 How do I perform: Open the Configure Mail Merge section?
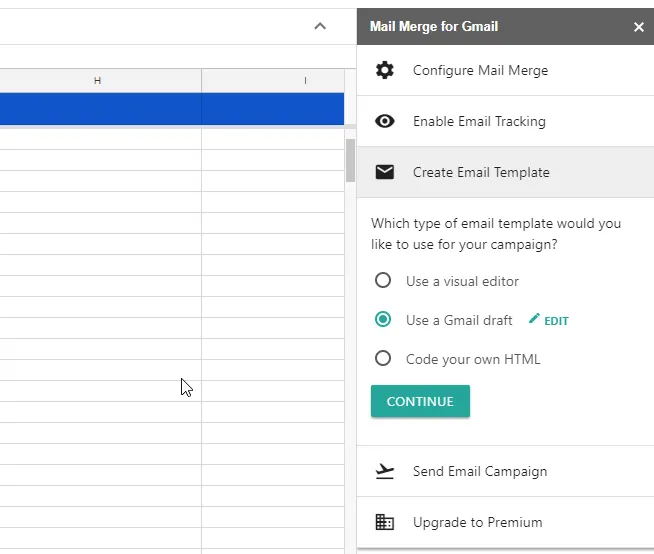[506, 70]
